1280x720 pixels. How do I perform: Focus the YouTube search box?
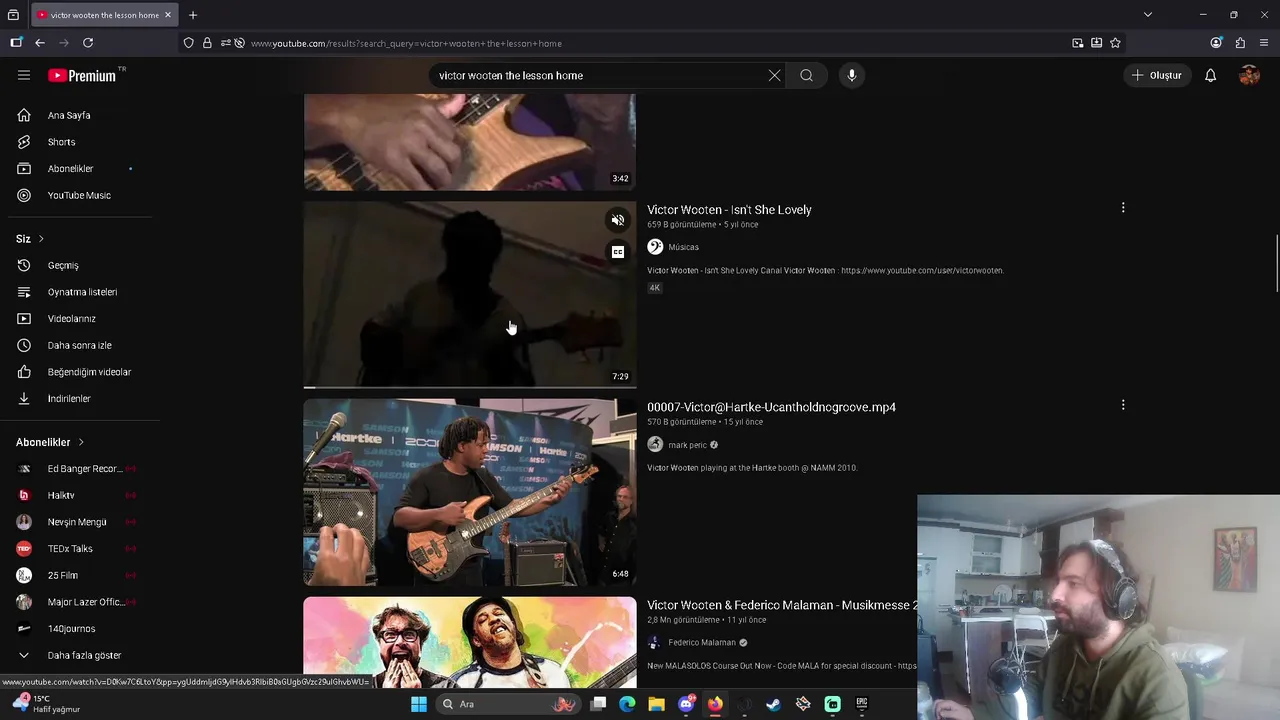tap(598, 75)
